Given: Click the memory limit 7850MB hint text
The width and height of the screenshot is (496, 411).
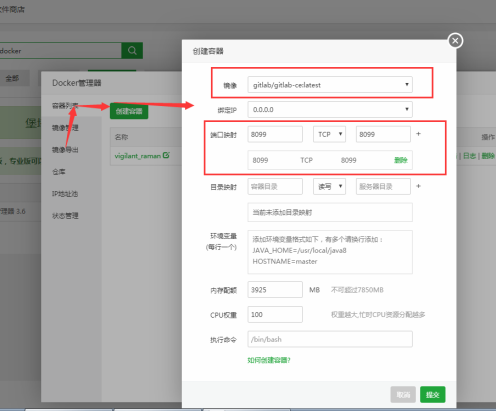Looking at the screenshot, I should pyautogui.click(x=357, y=290).
